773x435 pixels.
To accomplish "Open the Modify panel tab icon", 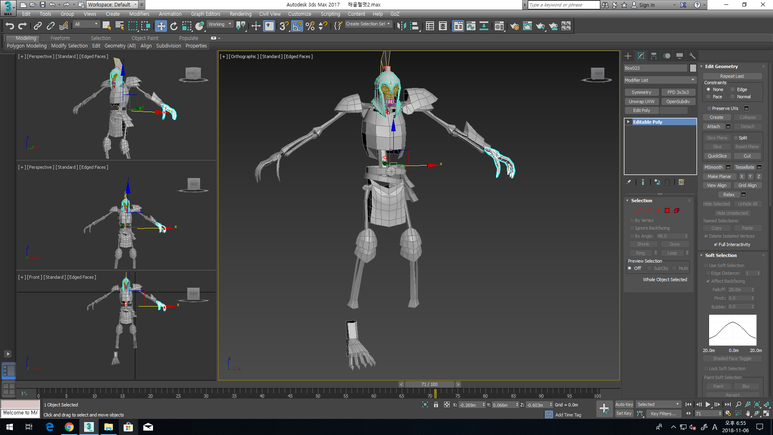I will click(x=641, y=56).
